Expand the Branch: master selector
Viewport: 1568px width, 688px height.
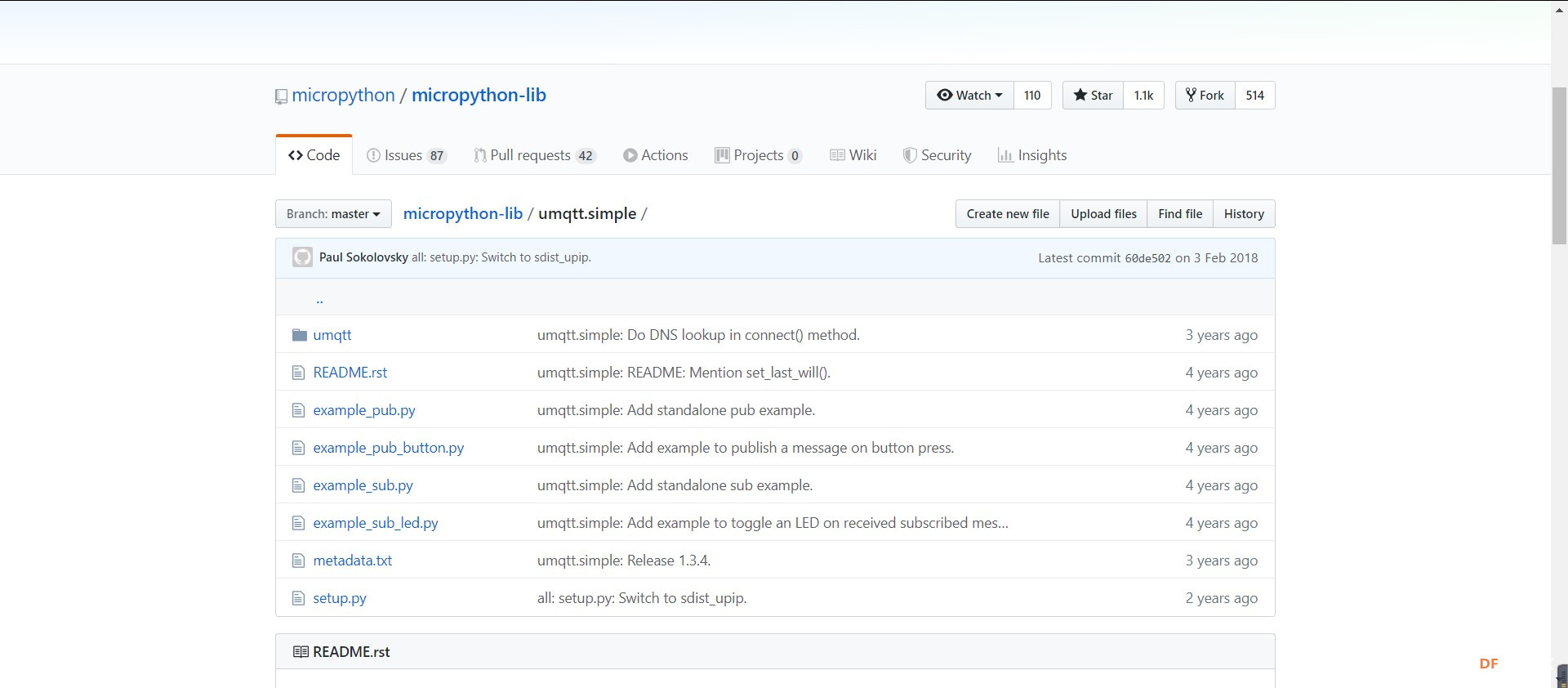pyautogui.click(x=333, y=214)
